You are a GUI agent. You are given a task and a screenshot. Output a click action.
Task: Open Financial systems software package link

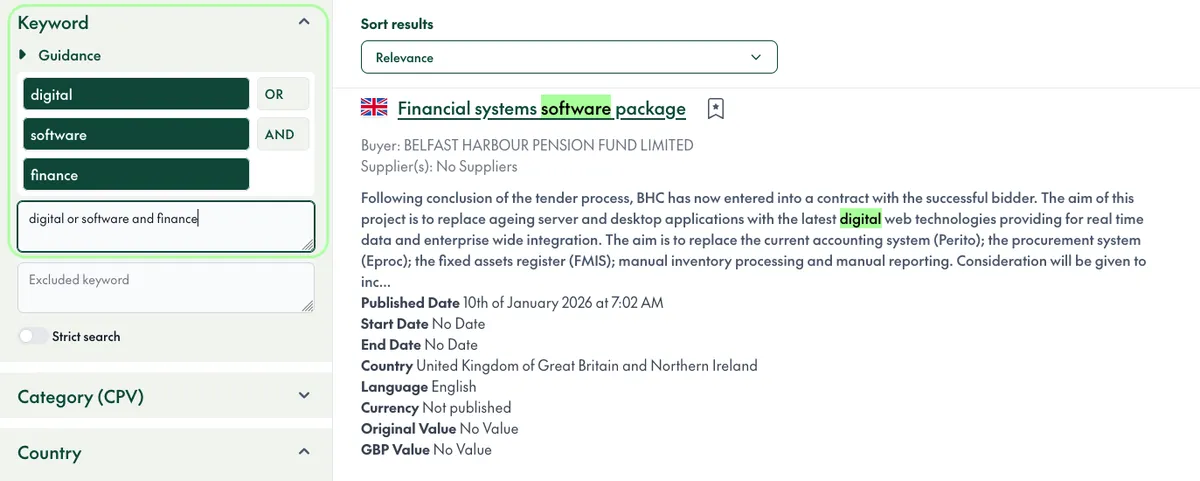[x=541, y=109]
